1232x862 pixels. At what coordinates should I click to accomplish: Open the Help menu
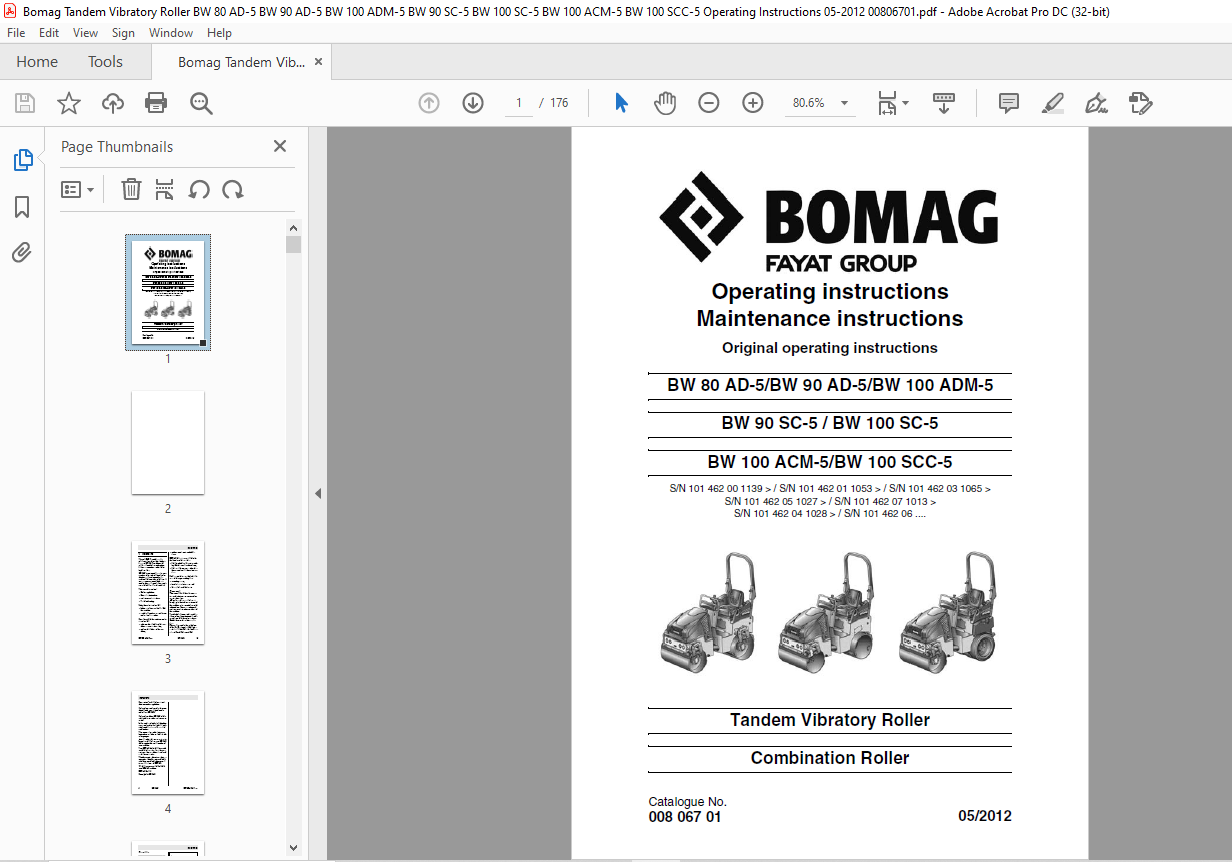click(x=219, y=33)
